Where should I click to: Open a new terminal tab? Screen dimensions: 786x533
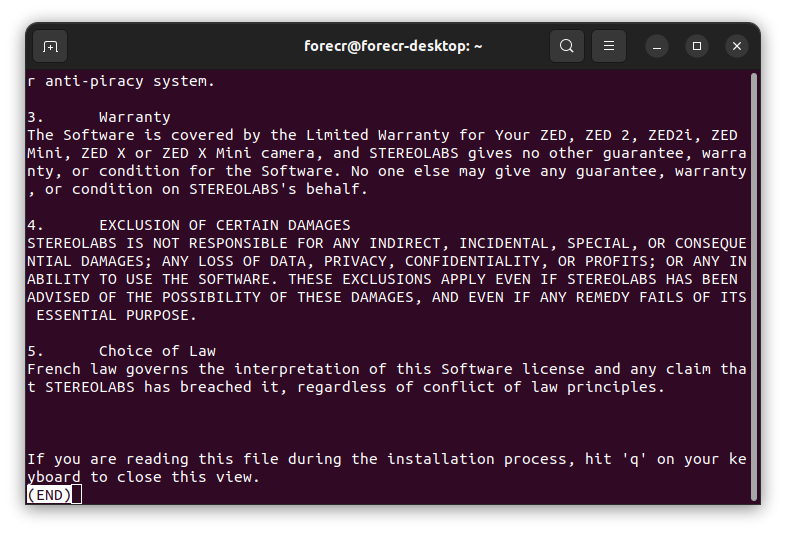[50, 46]
